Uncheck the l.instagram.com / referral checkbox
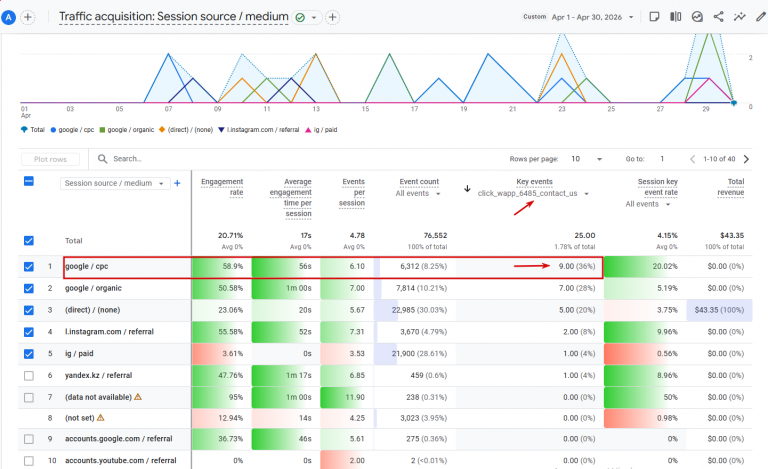Screen dimensions: 768x469 (x=29, y=332)
